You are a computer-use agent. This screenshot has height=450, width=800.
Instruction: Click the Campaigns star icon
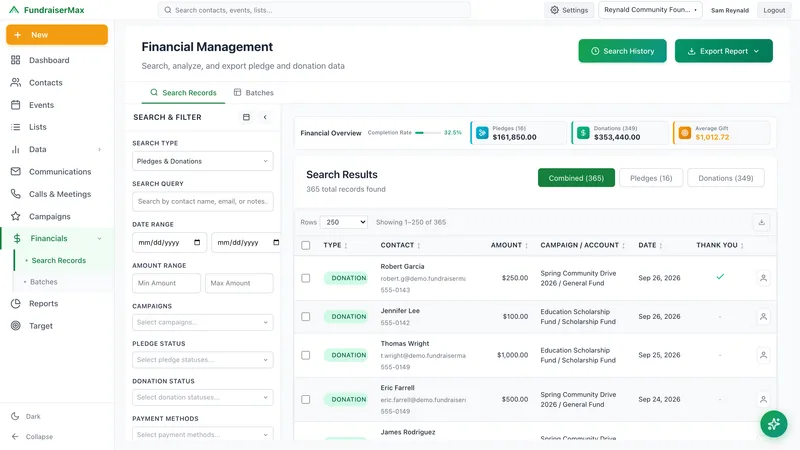(x=16, y=216)
